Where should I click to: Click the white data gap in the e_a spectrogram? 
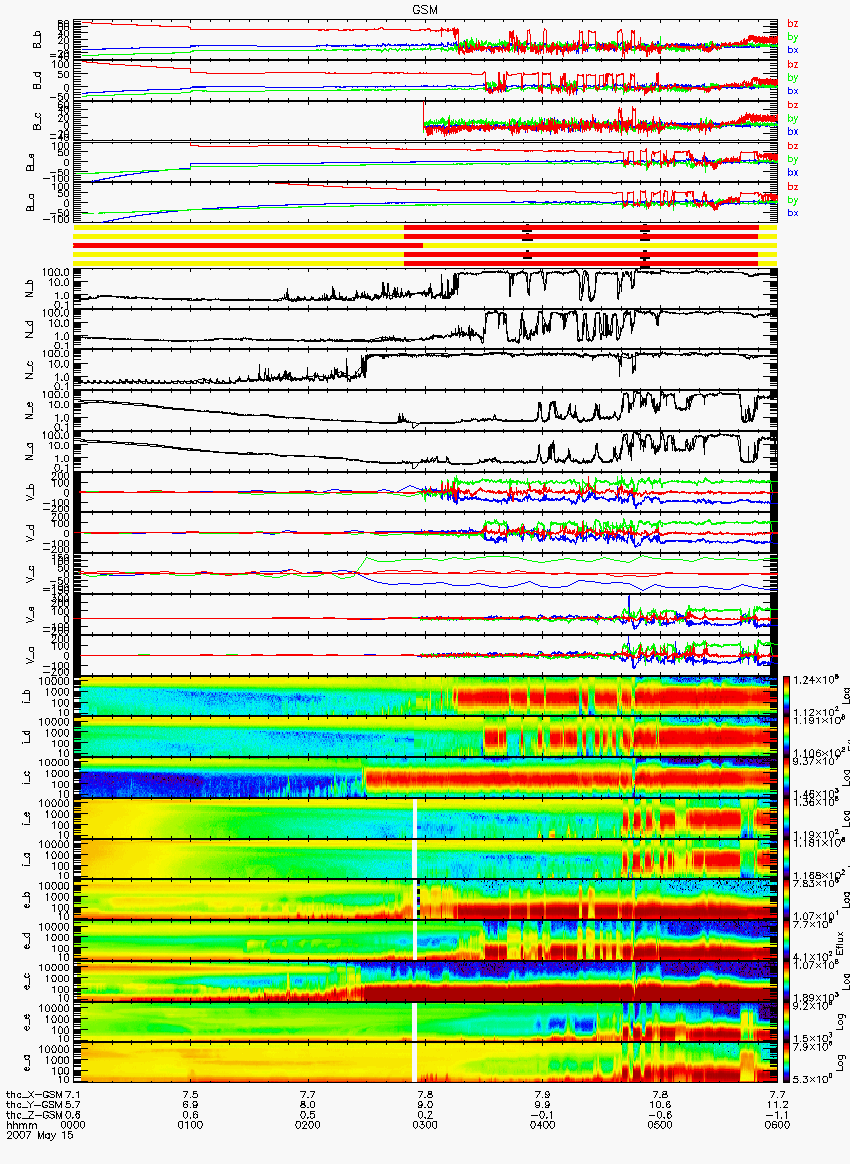point(416,1062)
